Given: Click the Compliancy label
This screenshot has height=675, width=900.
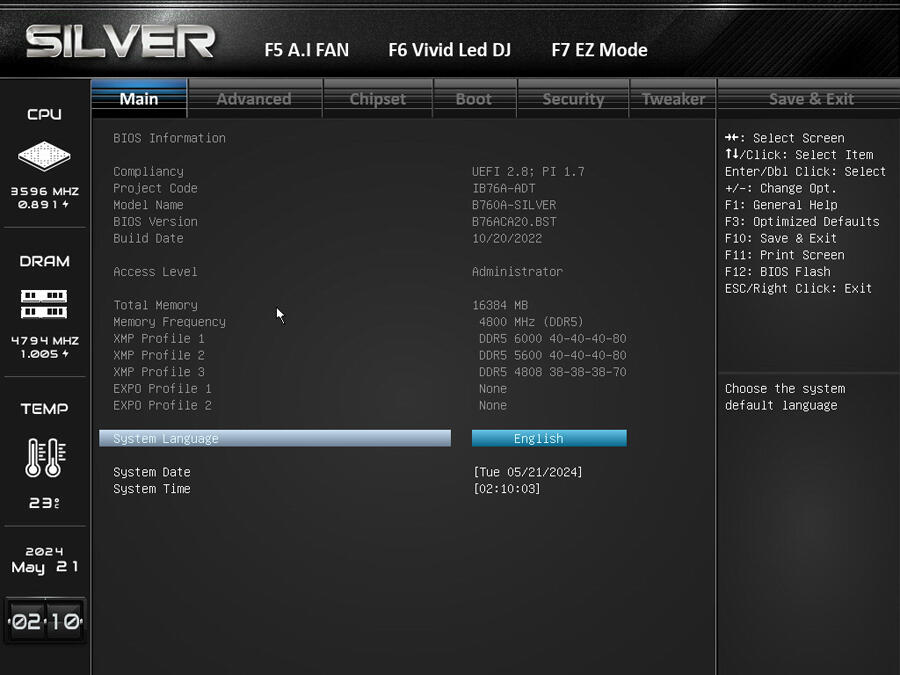Looking at the screenshot, I should (x=148, y=172).
